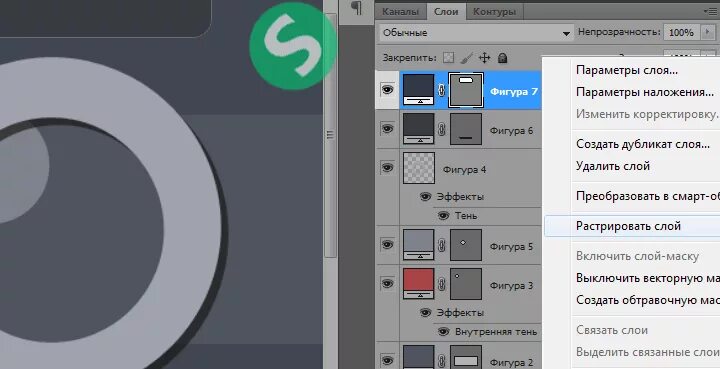Viewport: 720px width, 369px height.
Task: Click the Непрозрачность 100% value field
Action: 682,32
